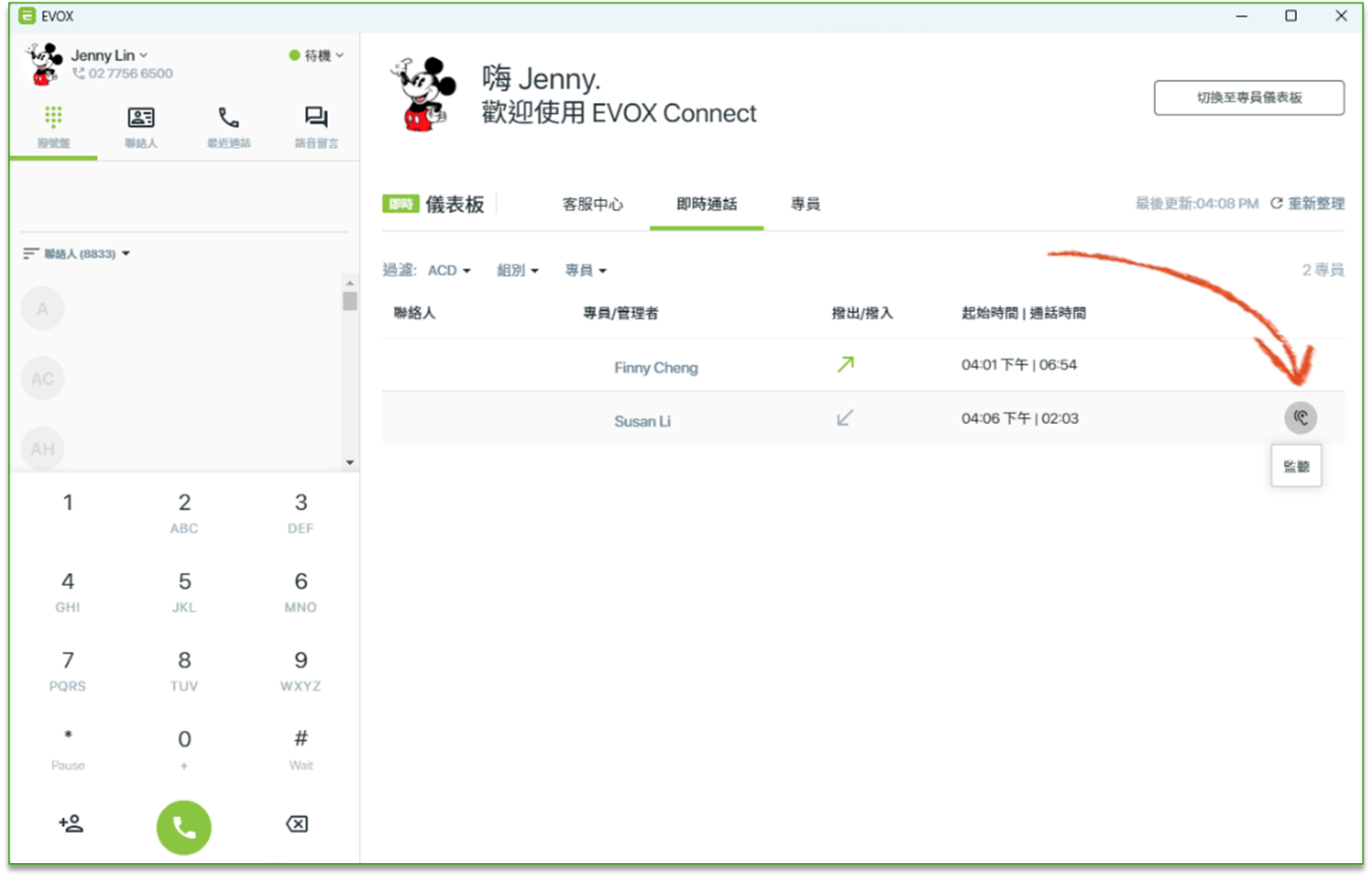Open the 組別 filter dropdown

pos(518,271)
